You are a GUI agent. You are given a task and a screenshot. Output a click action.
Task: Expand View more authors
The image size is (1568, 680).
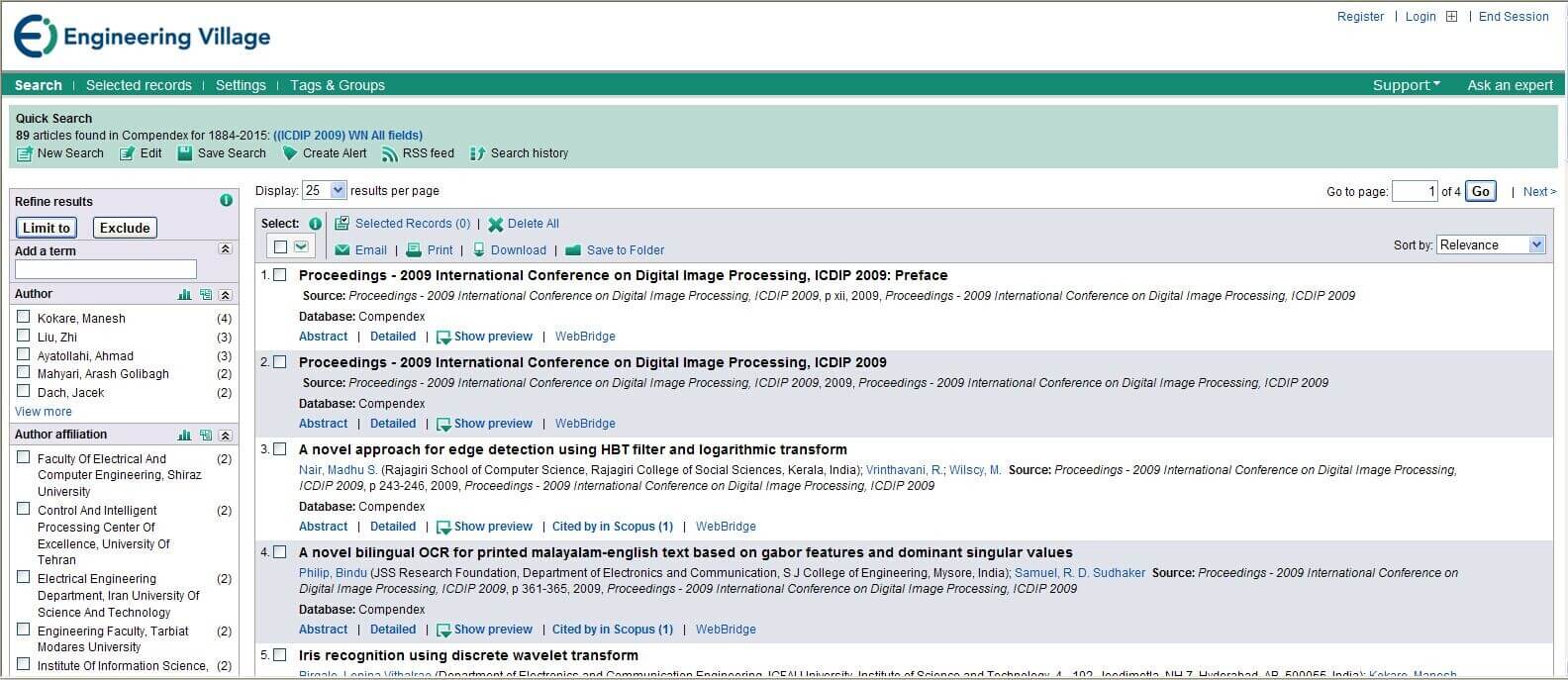tap(43, 412)
